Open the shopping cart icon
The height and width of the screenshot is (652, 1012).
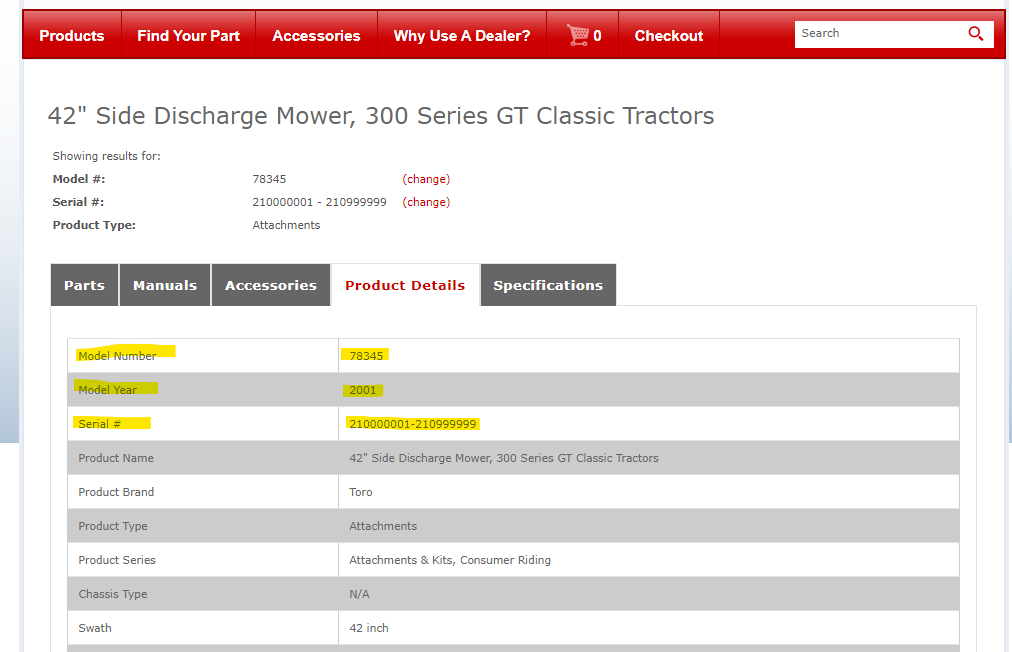click(x=578, y=35)
